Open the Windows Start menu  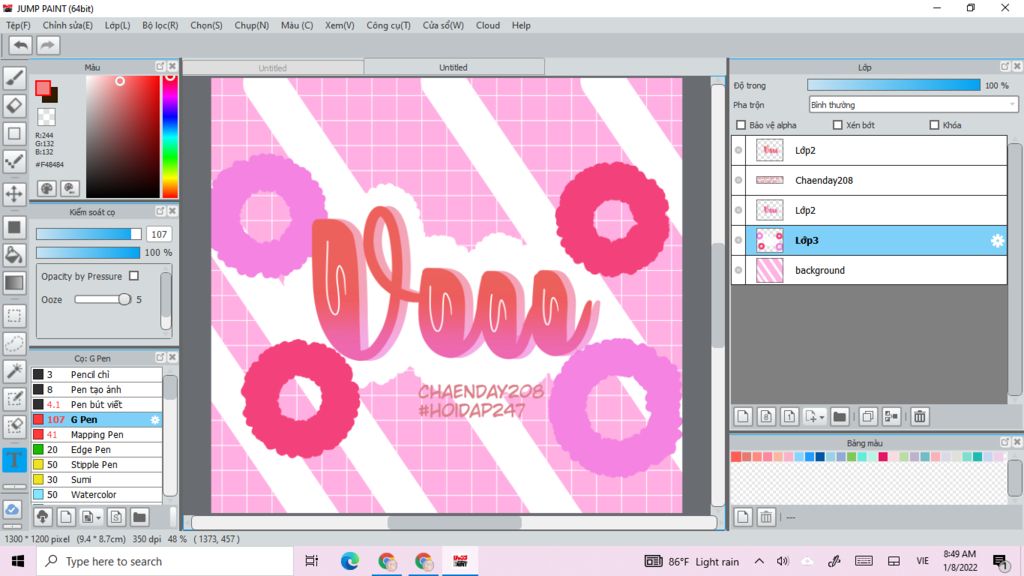(x=18, y=561)
